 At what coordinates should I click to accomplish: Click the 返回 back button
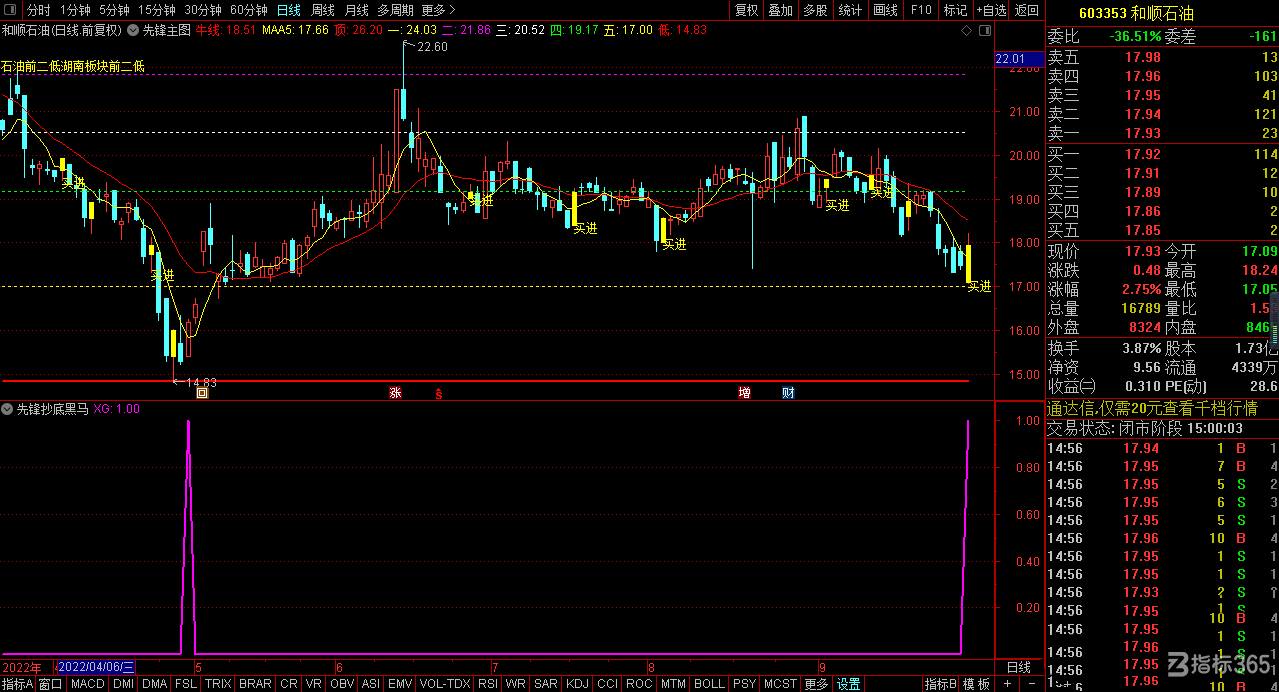(1027, 10)
